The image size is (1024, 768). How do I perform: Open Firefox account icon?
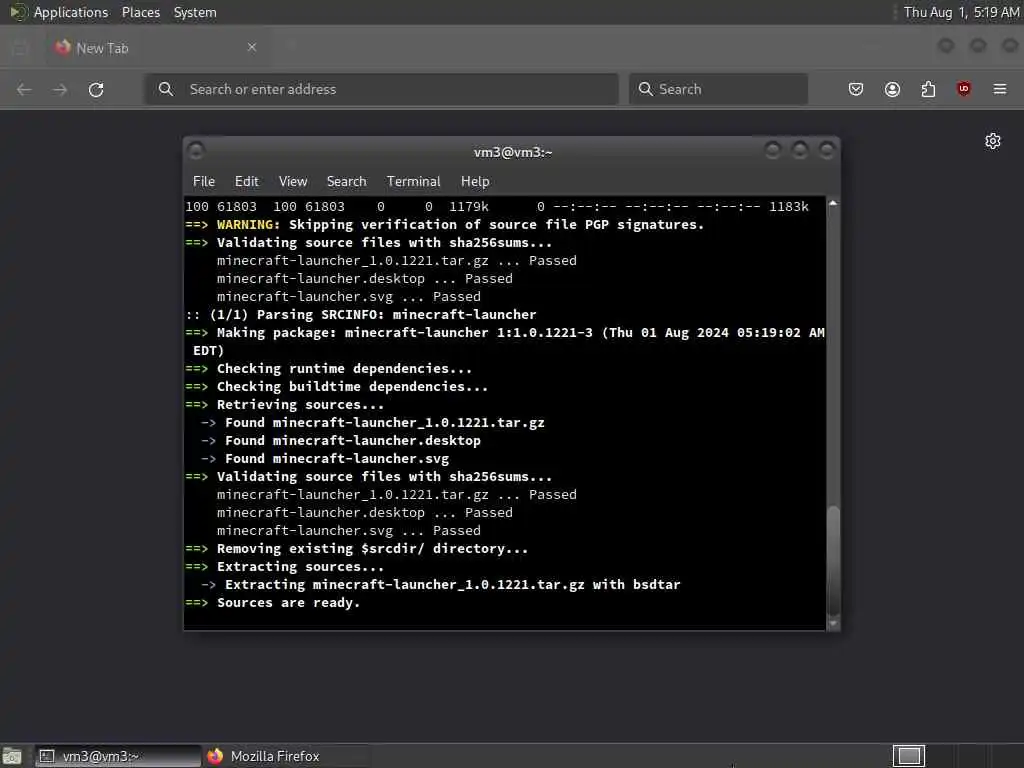[x=892, y=89]
